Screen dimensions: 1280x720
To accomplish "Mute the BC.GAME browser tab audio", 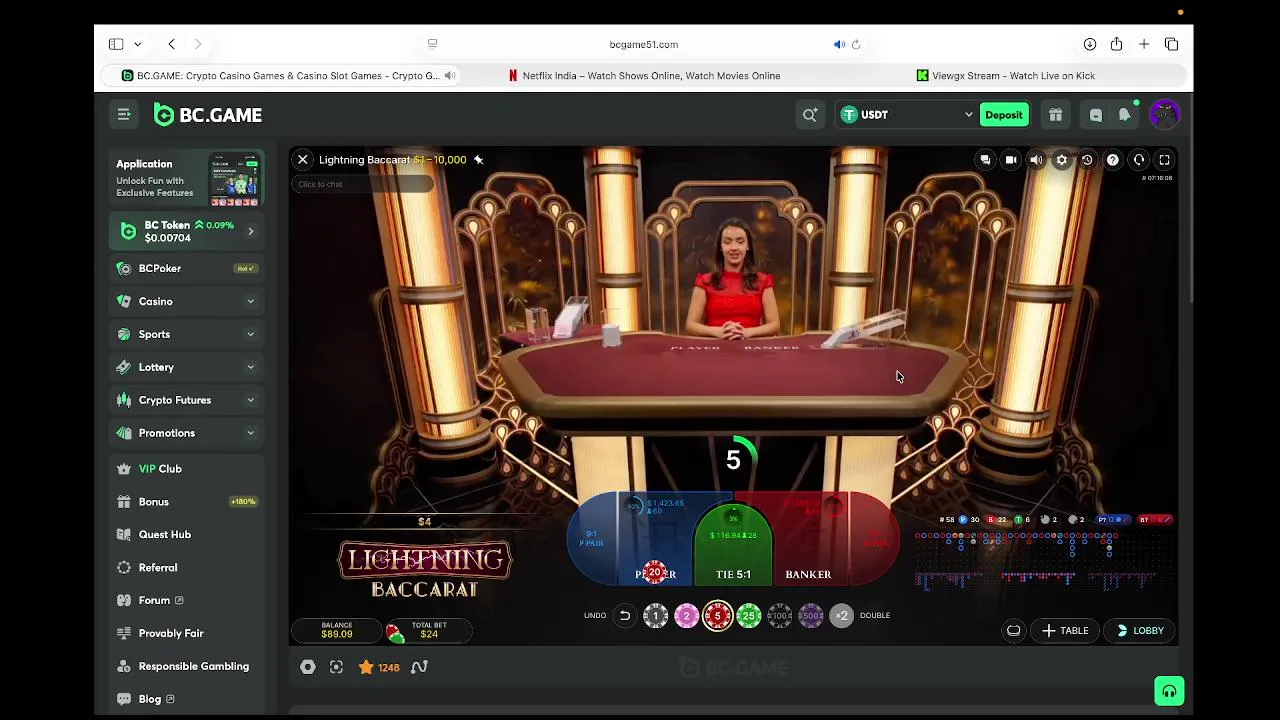I will tap(450, 76).
